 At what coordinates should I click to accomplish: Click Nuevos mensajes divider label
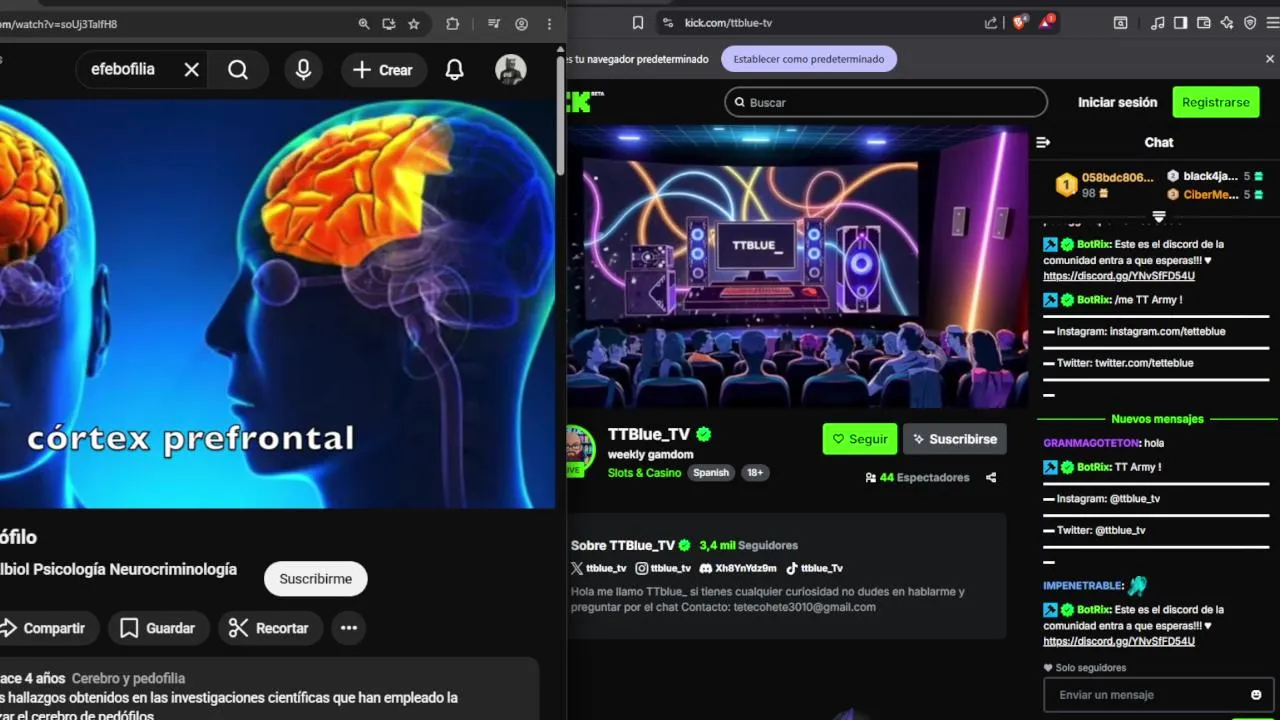[x=1157, y=419]
